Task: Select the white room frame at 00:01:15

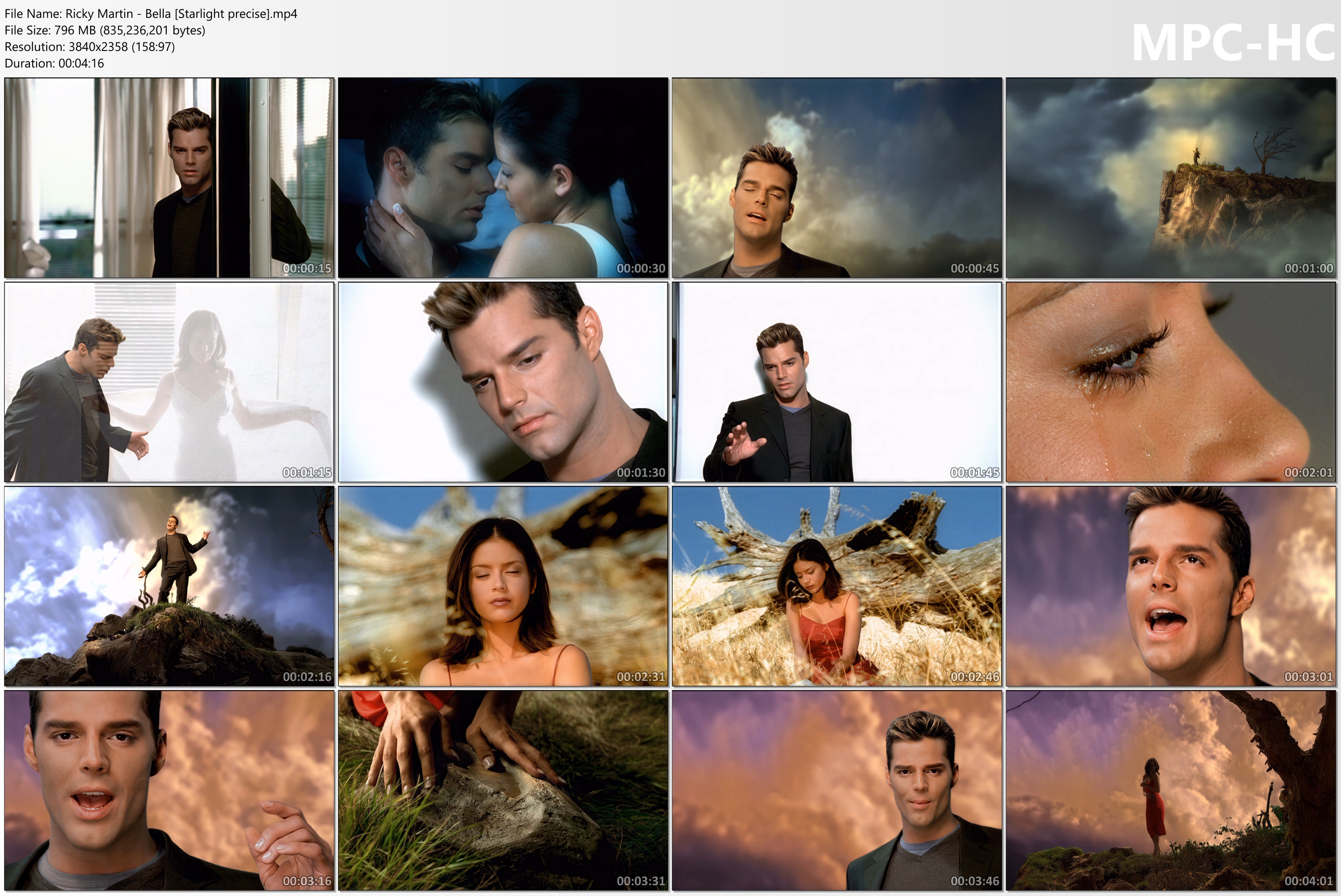Action: click(x=169, y=382)
